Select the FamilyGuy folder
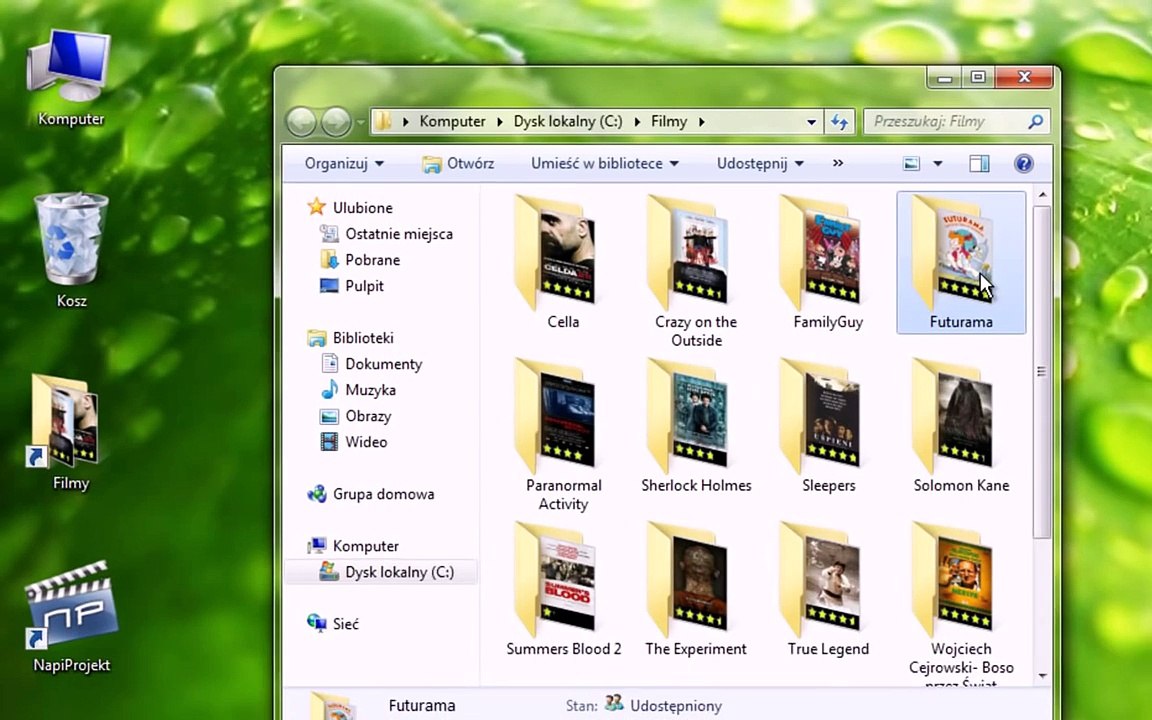Viewport: 1152px width, 720px height. [828, 262]
